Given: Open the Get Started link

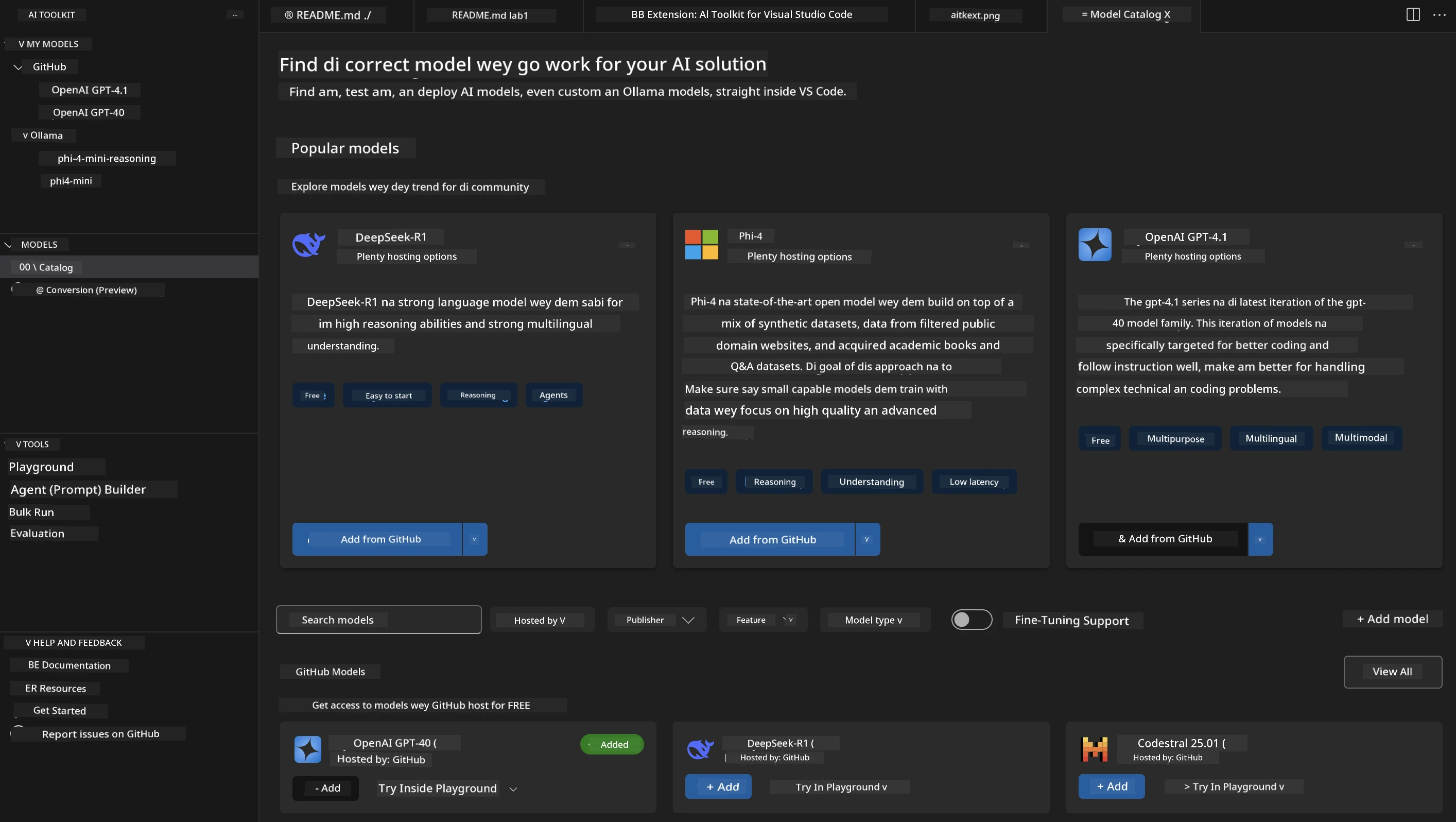Looking at the screenshot, I should (59, 711).
